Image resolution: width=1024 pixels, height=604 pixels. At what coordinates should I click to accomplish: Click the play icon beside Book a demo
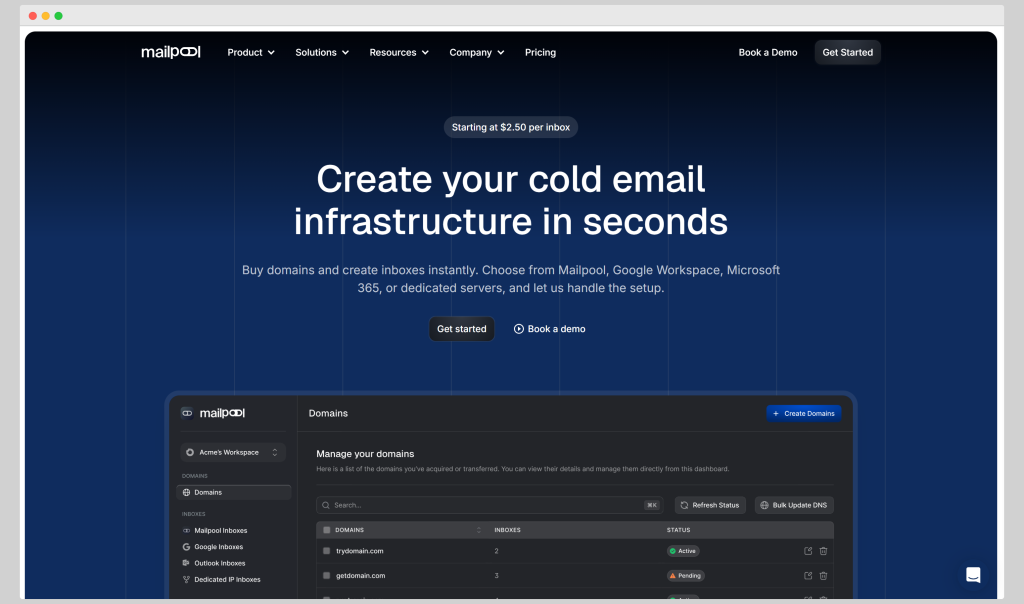pyautogui.click(x=519, y=329)
